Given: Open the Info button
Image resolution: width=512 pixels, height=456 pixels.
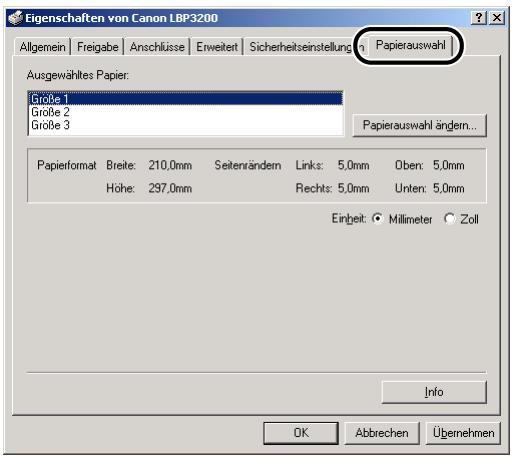Looking at the screenshot, I should point(434,392).
